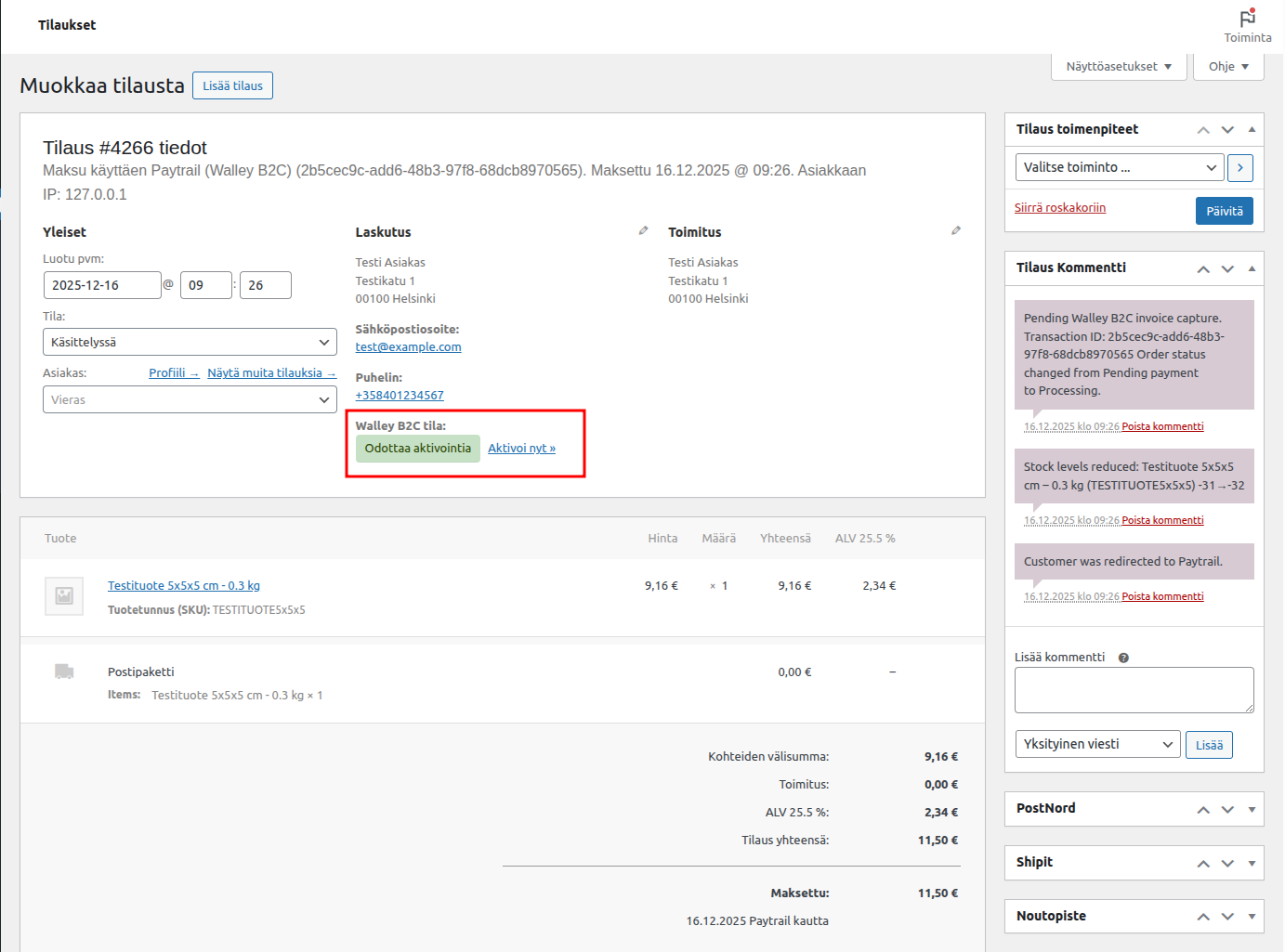The image size is (1285, 952).
Task: Move the Tilaus toimenpiteet panel up
Action: click(1203, 130)
